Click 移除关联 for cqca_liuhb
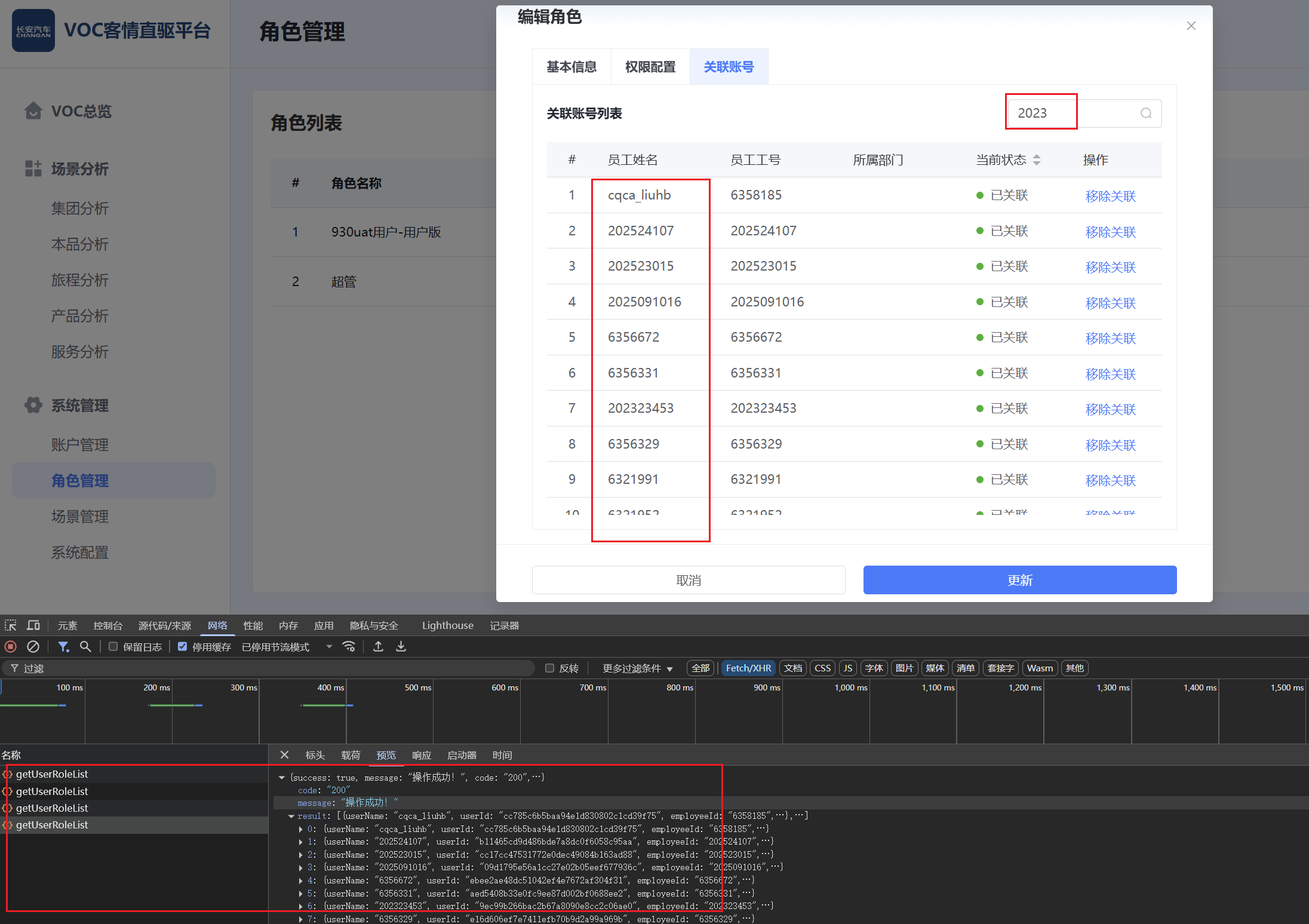The height and width of the screenshot is (924, 1309). (1110, 196)
